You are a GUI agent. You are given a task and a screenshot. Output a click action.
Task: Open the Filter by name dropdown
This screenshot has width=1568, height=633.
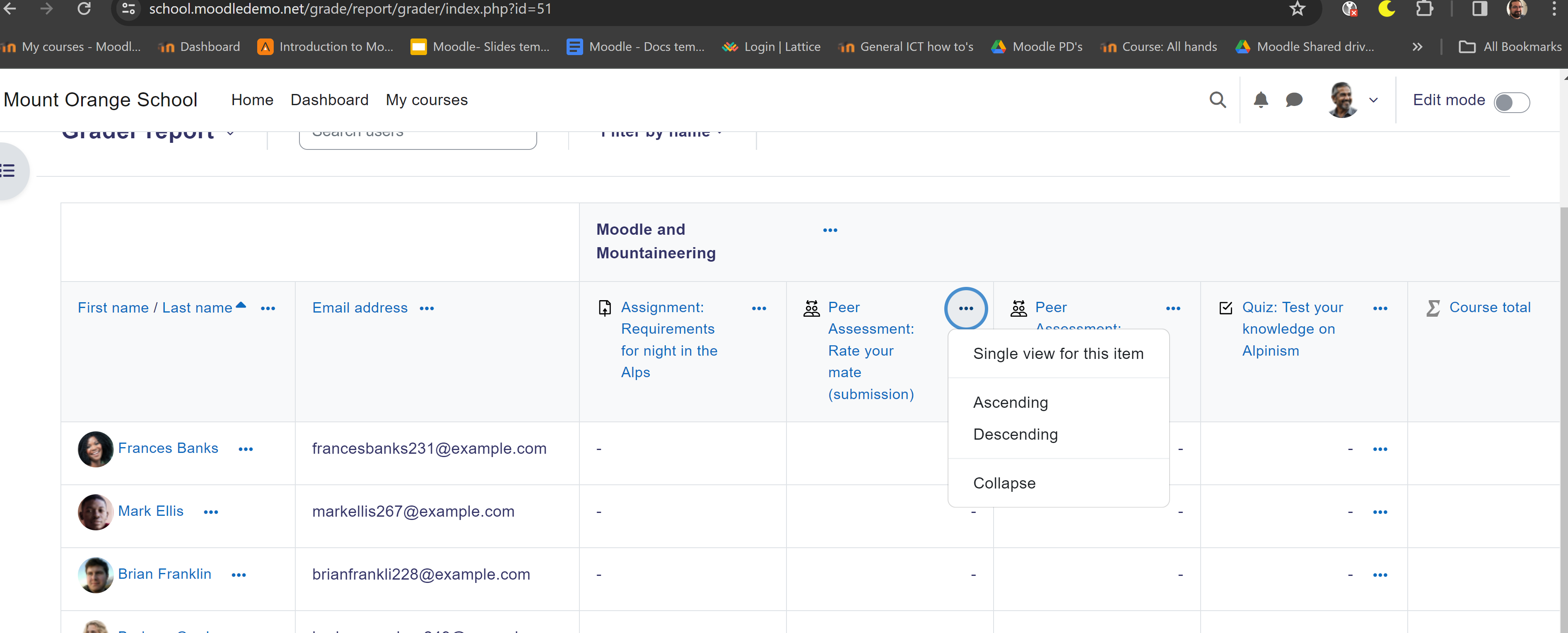[662, 133]
